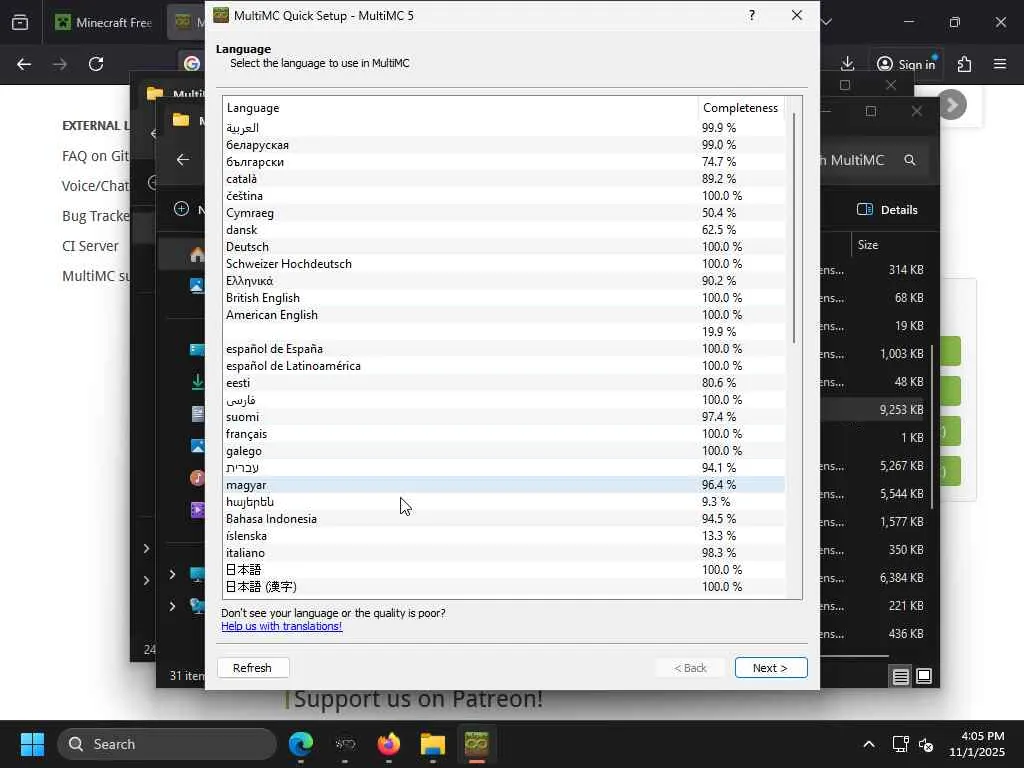
Task: Open the Help us with translations link
Action: pos(281,626)
